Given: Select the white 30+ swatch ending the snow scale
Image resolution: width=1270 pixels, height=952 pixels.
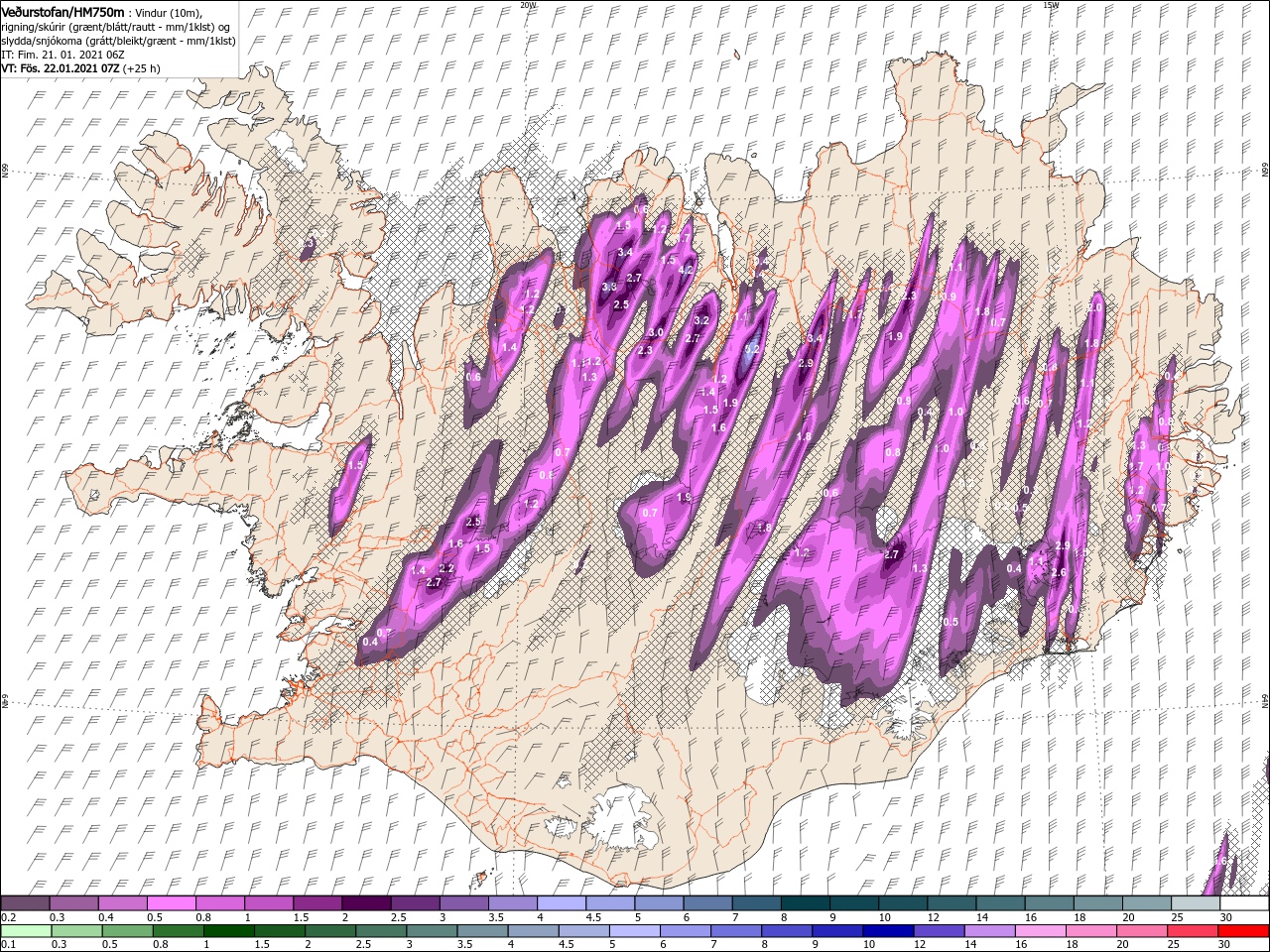Looking at the screenshot, I should (x=1244, y=903).
